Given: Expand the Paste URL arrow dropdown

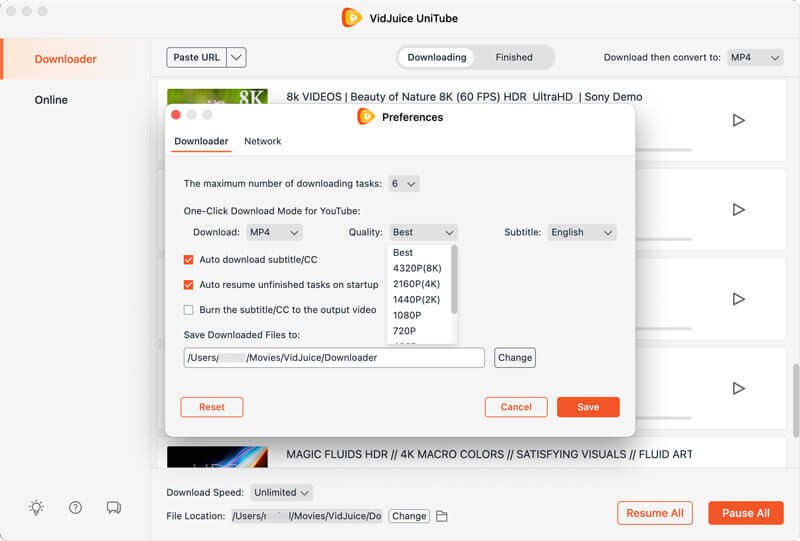Looking at the screenshot, I should 236,58.
